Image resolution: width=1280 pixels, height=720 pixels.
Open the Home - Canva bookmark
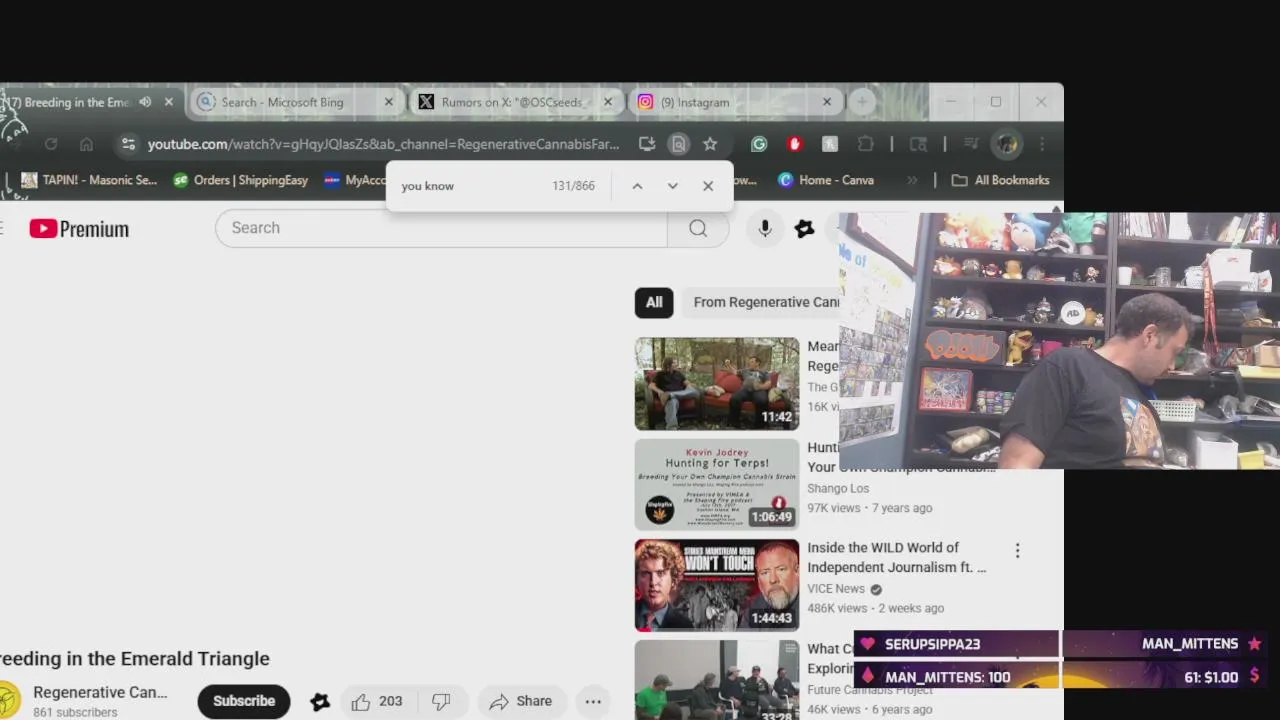(x=825, y=180)
